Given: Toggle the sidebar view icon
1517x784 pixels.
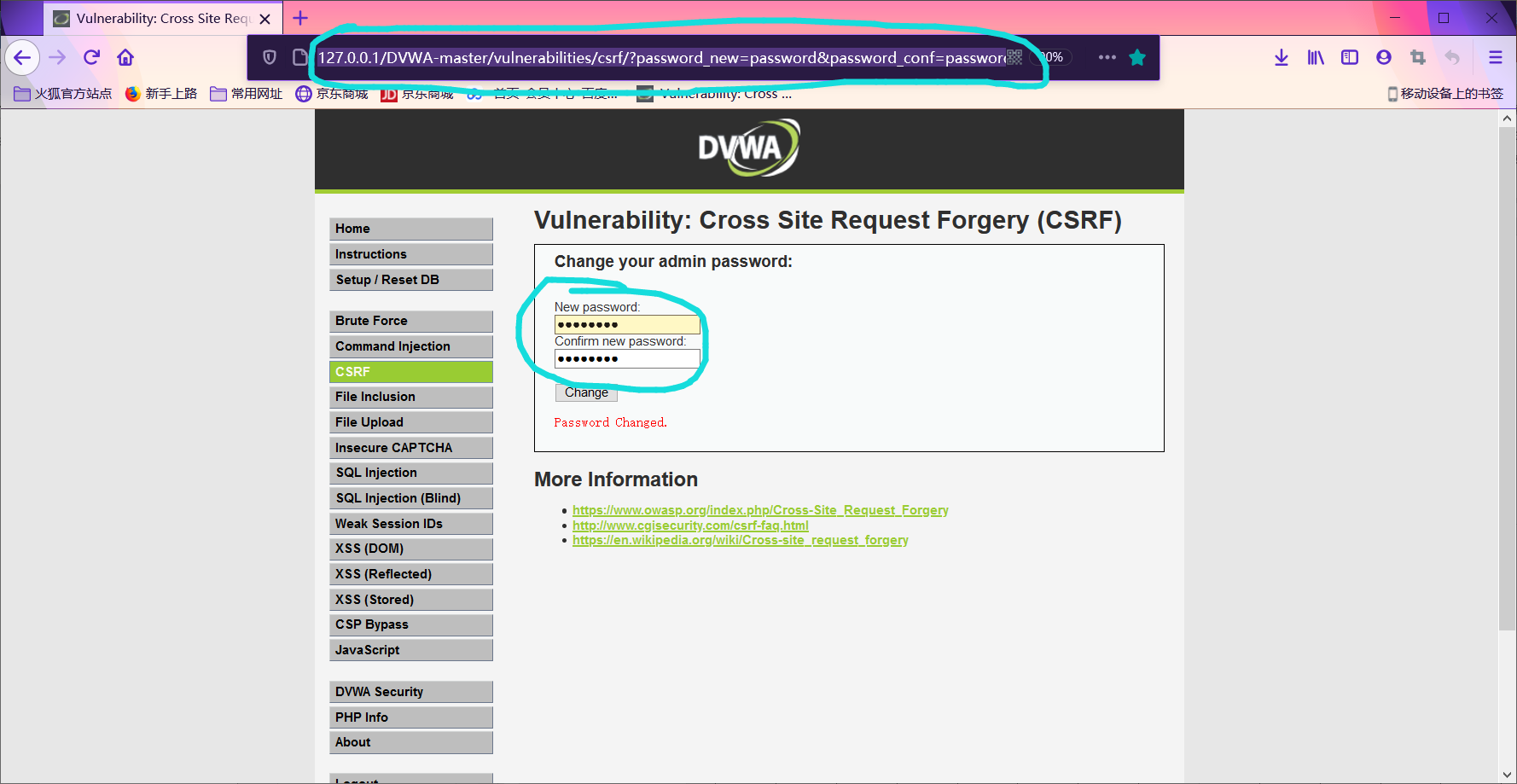Looking at the screenshot, I should pyautogui.click(x=1350, y=57).
